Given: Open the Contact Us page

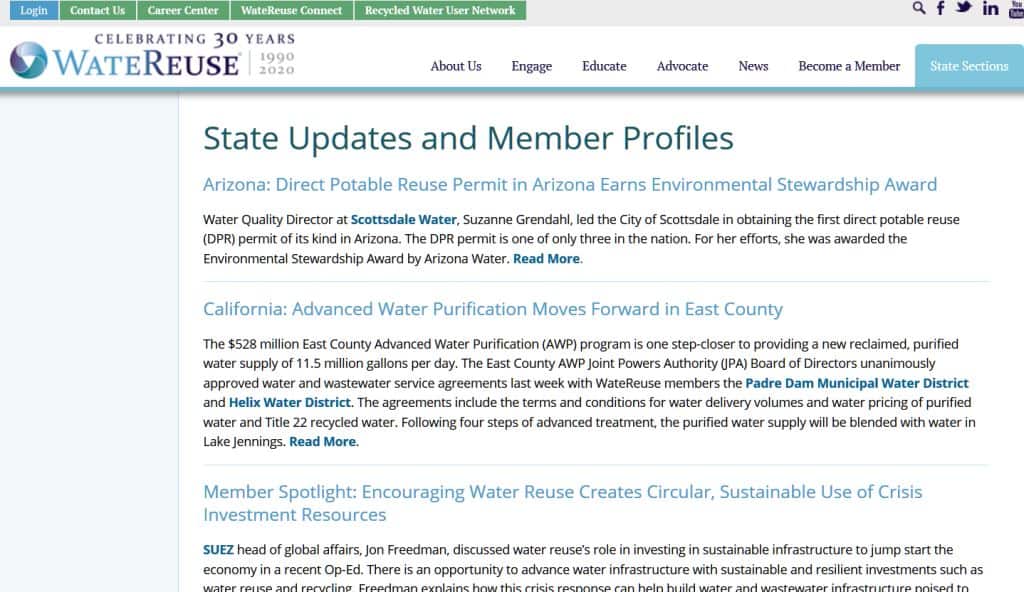Looking at the screenshot, I should [97, 11].
